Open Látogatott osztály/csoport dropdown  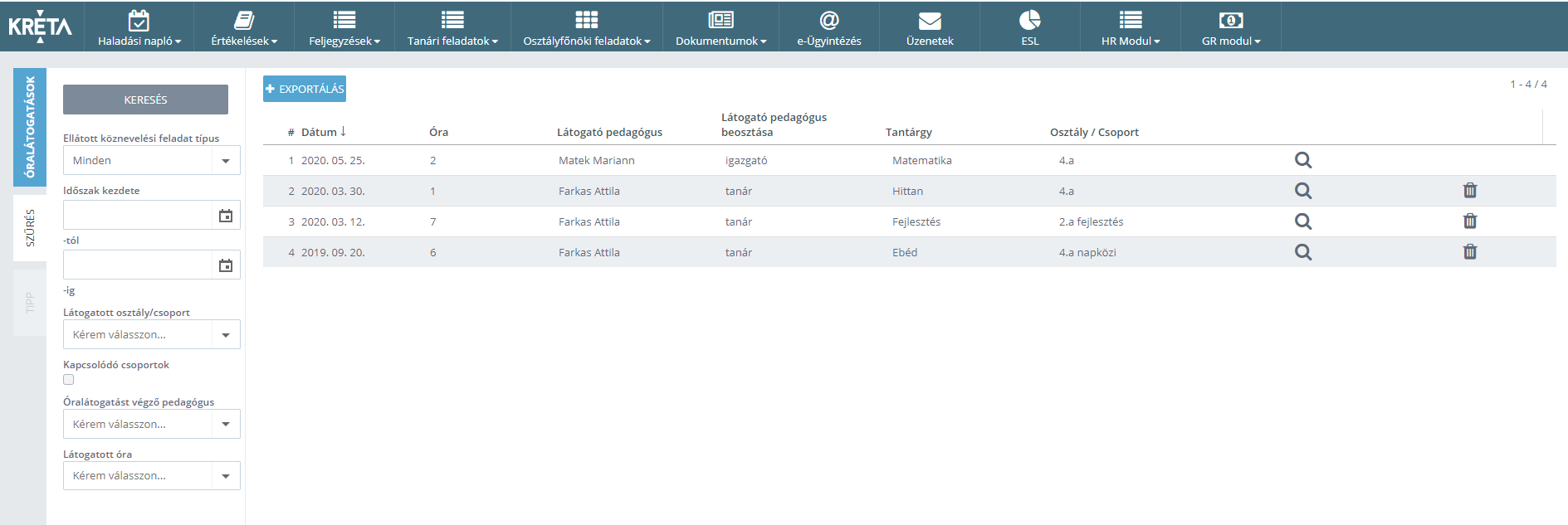(x=152, y=334)
